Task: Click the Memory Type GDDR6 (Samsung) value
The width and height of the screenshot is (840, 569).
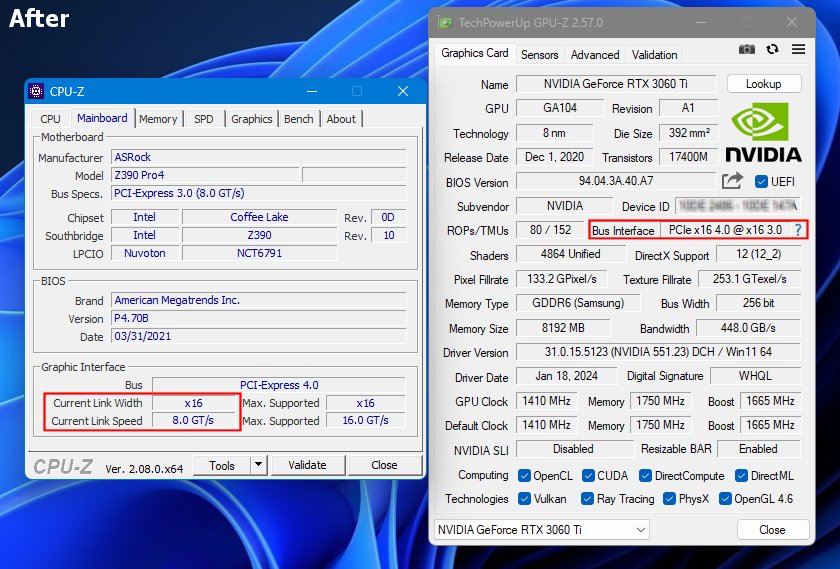Action: tap(578, 303)
